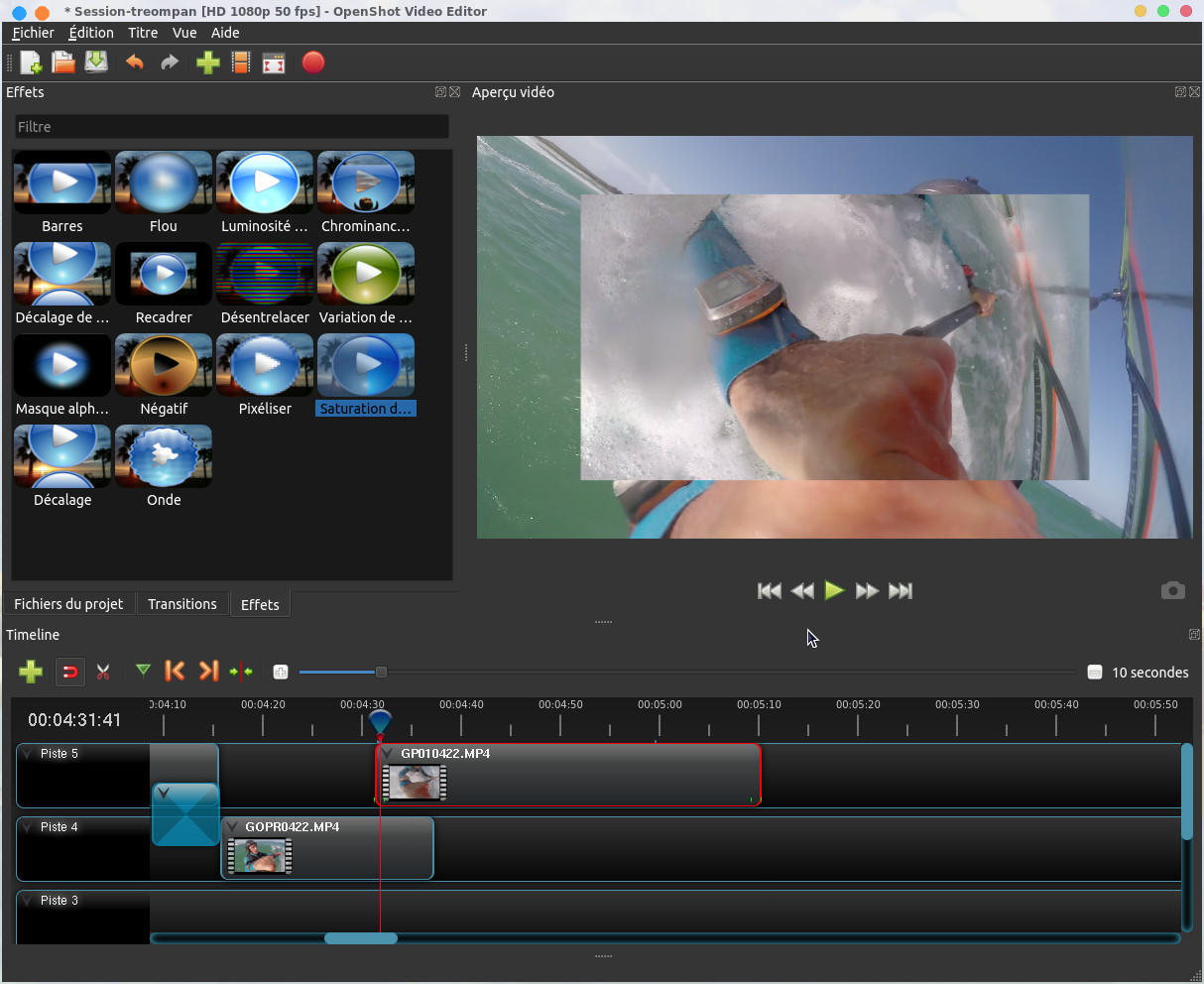Click the new project icon
Image resolution: width=1204 pixels, height=984 pixels.
pos(32,63)
